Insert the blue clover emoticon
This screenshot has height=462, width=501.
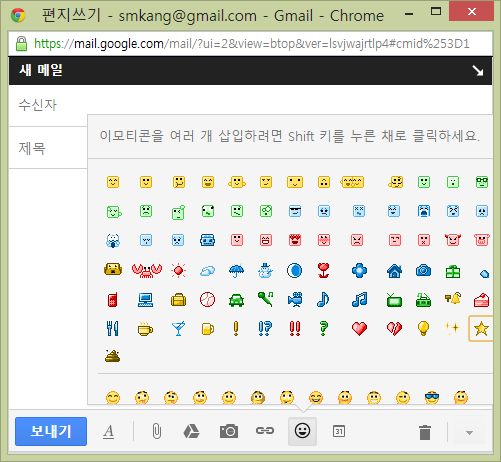[359, 270]
